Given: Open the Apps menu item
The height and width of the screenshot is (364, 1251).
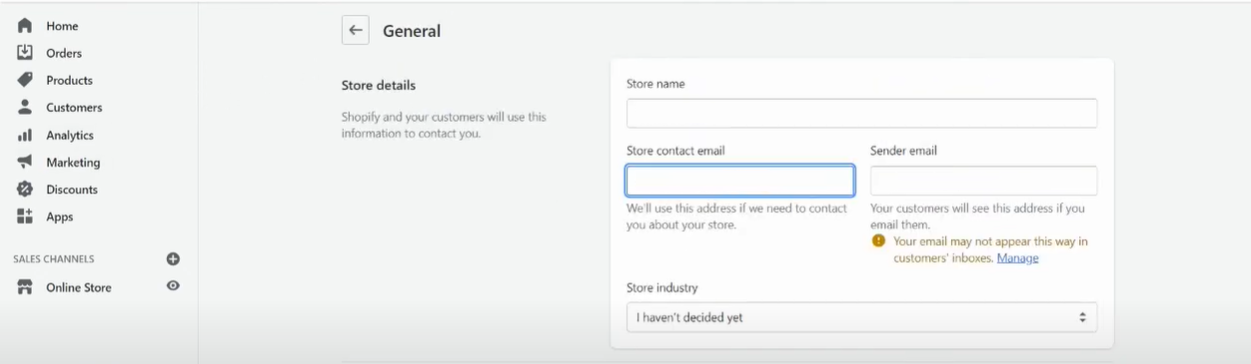Looking at the screenshot, I should [x=59, y=216].
